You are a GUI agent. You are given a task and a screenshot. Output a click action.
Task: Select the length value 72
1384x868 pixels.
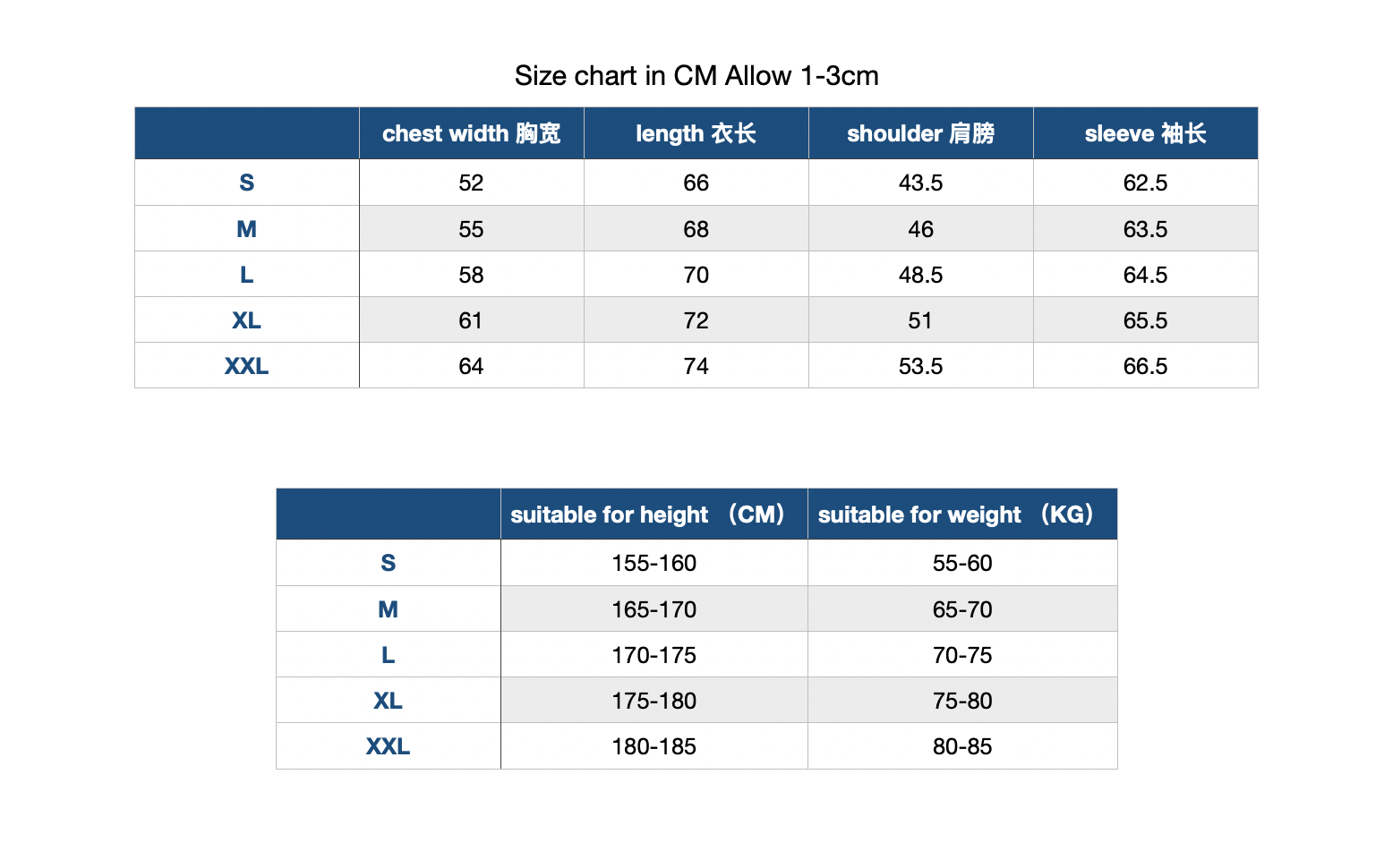pyautogui.click(x=696, y=320)
